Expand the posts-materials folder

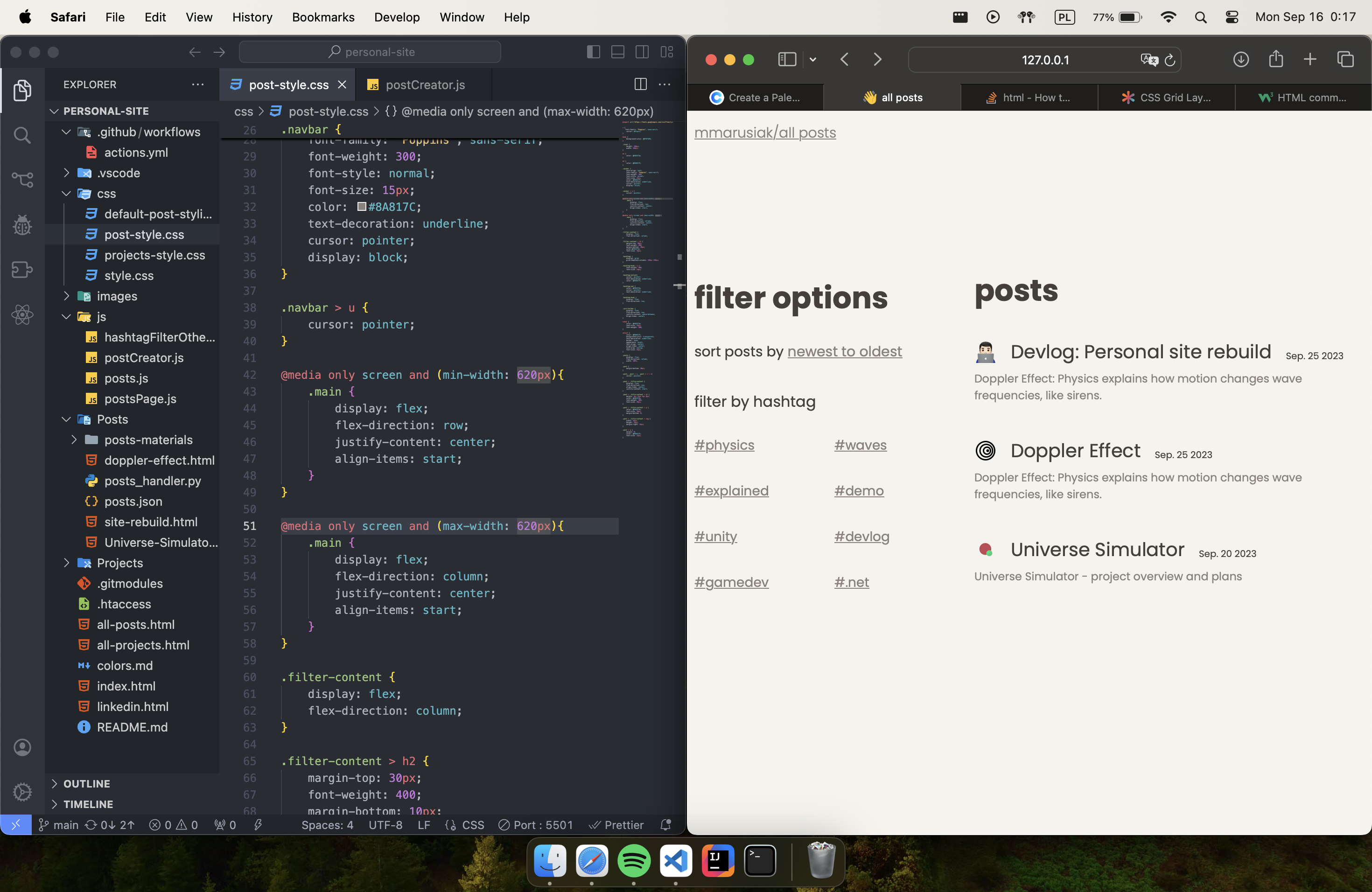(x=74, y=439)
